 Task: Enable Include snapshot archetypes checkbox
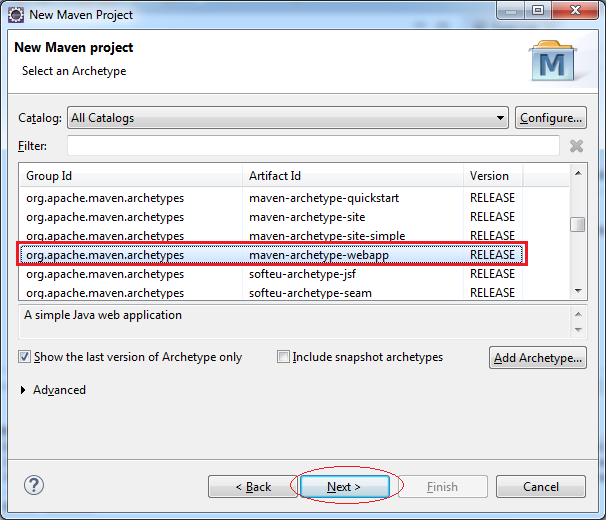[283, 356]
